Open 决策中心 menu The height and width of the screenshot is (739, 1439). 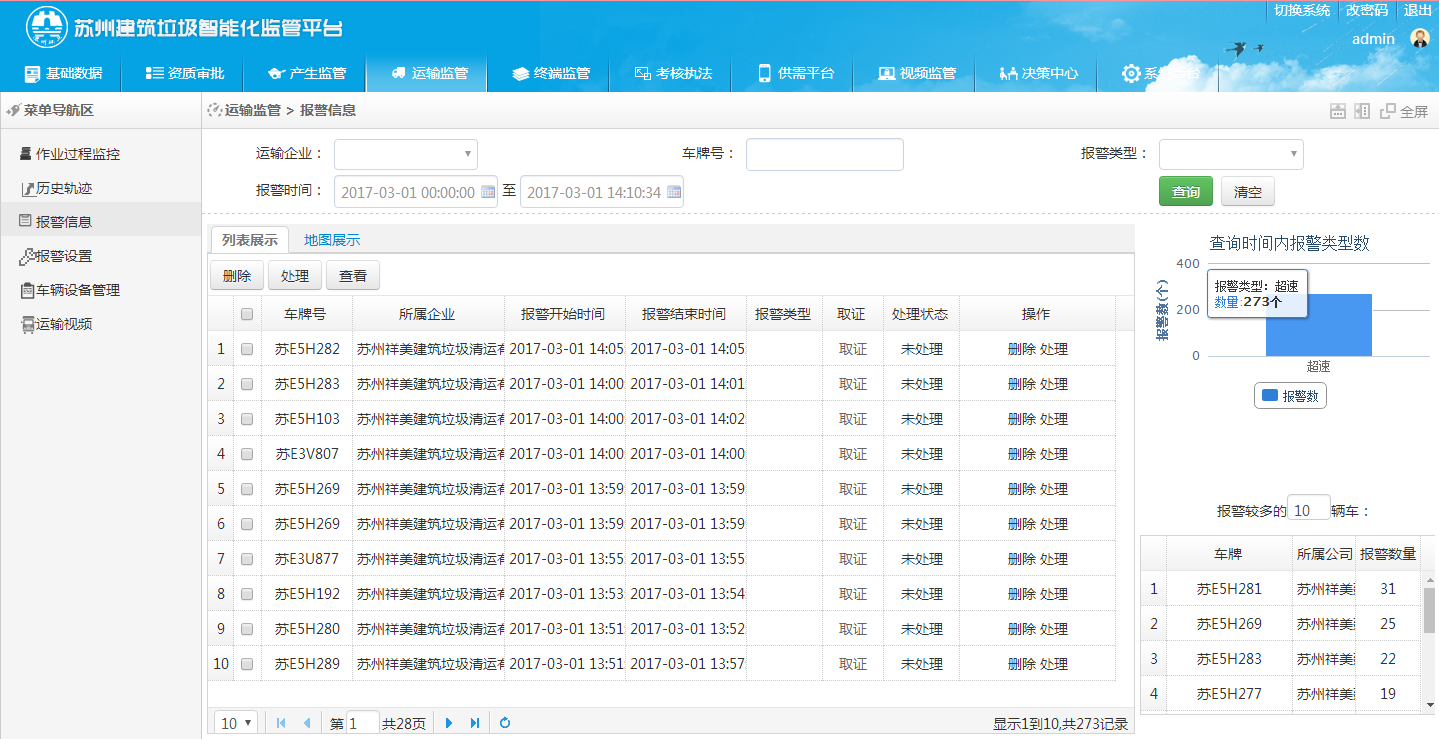pos(1039,73)
